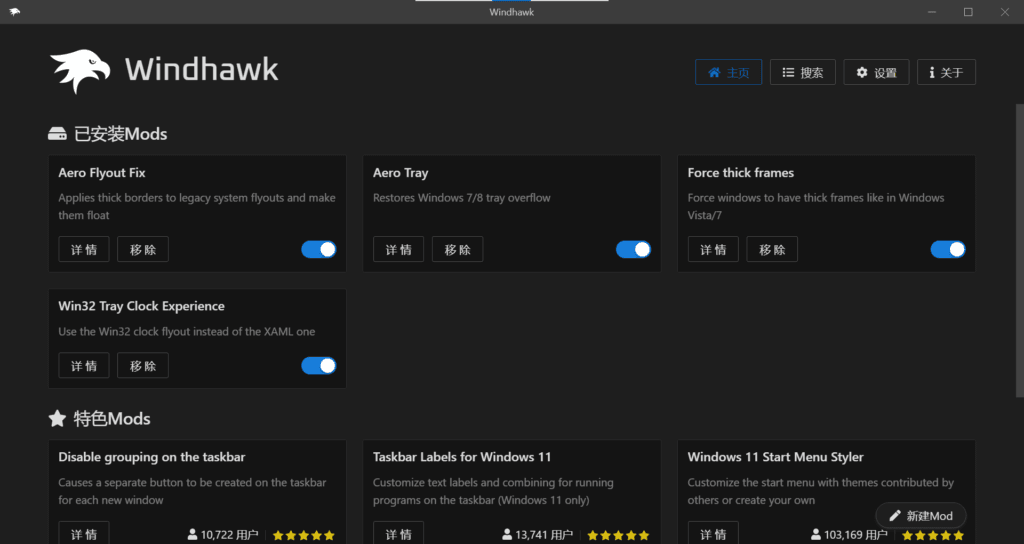
Task: Click the pencil icon on 新建Mod
Action: 895,516
